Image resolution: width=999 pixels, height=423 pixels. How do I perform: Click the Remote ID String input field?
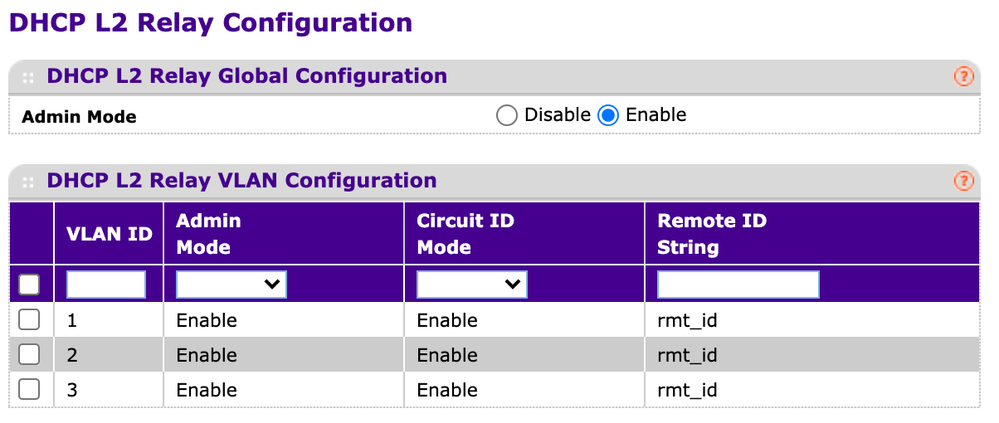coord(738,284)
